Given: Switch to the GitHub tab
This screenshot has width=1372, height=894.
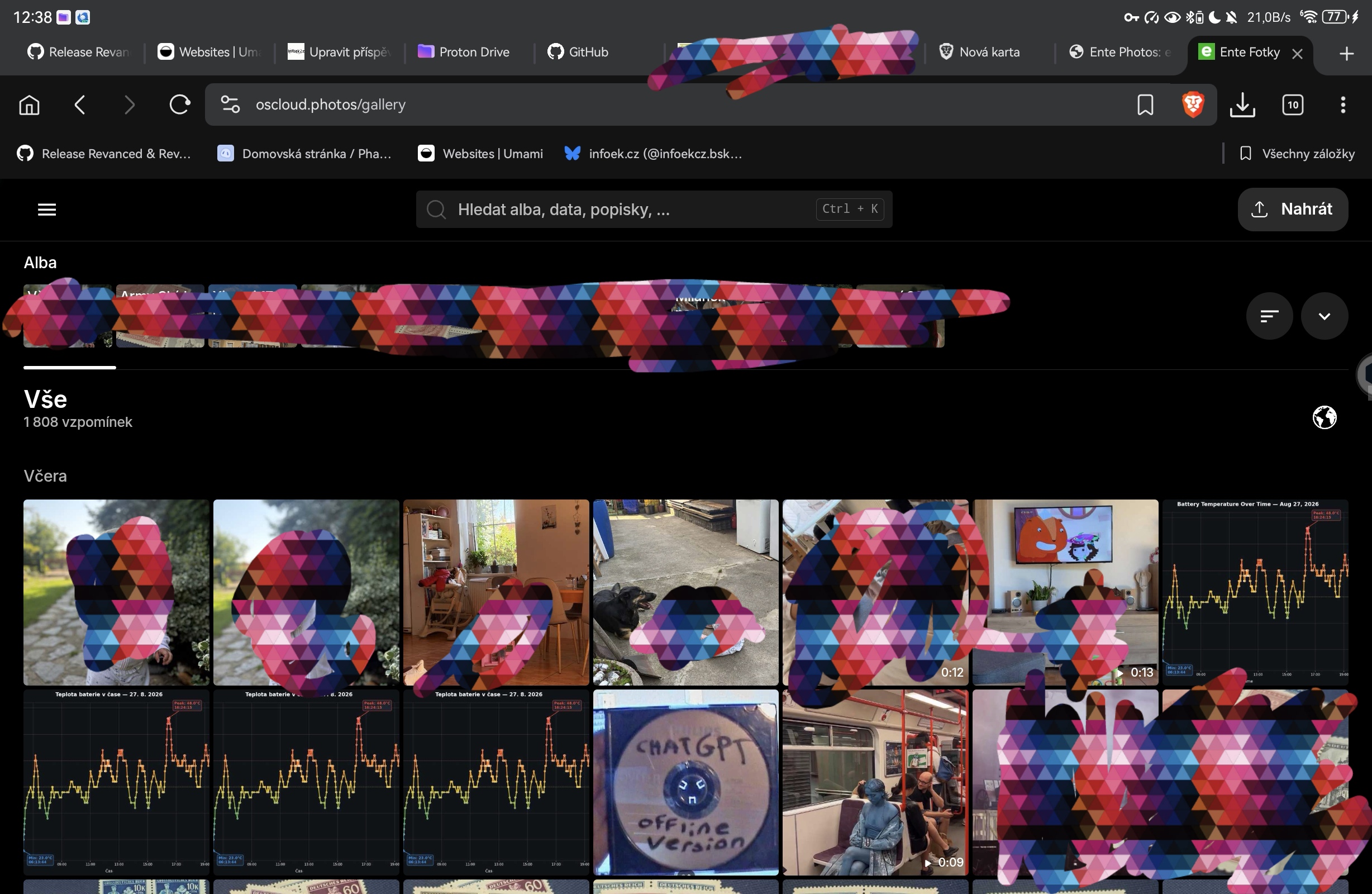Looking at the screenshot, I should click(x=599, y=52).
